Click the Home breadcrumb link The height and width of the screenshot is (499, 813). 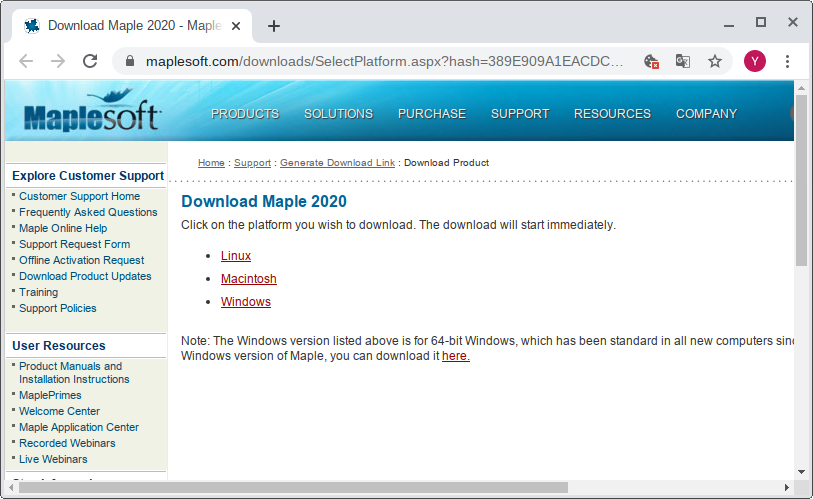[211, 163]
